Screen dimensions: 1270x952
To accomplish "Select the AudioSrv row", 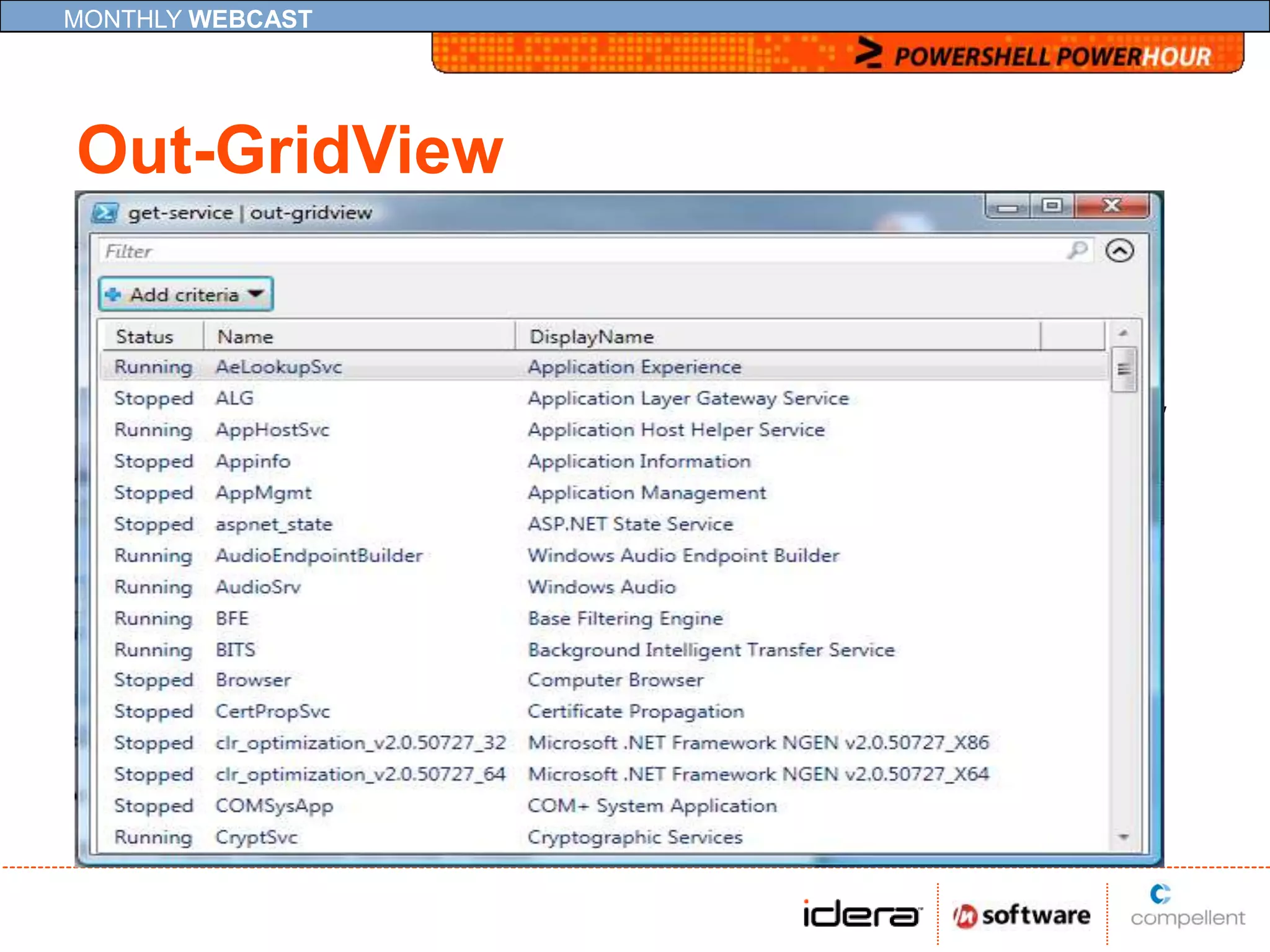I will (x=604, y=587).
